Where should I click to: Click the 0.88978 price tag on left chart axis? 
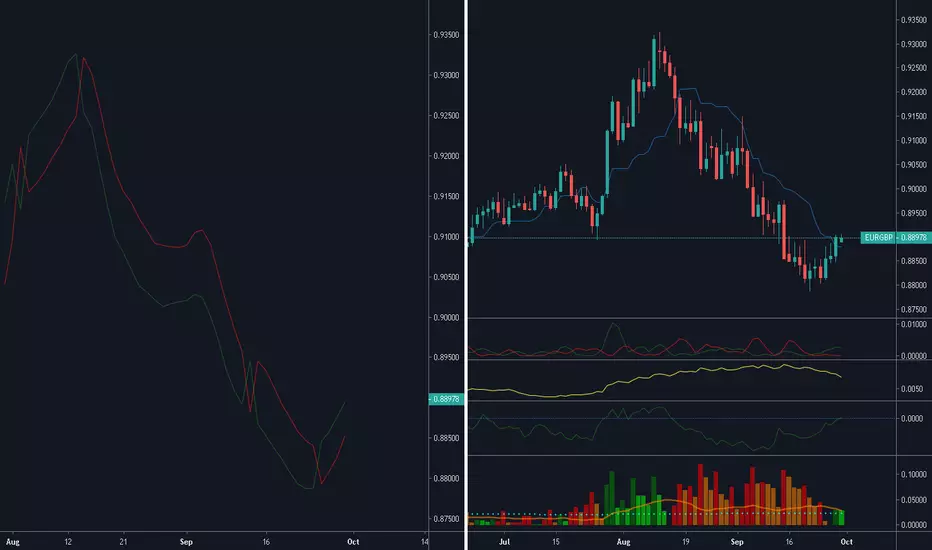[446, 399]
